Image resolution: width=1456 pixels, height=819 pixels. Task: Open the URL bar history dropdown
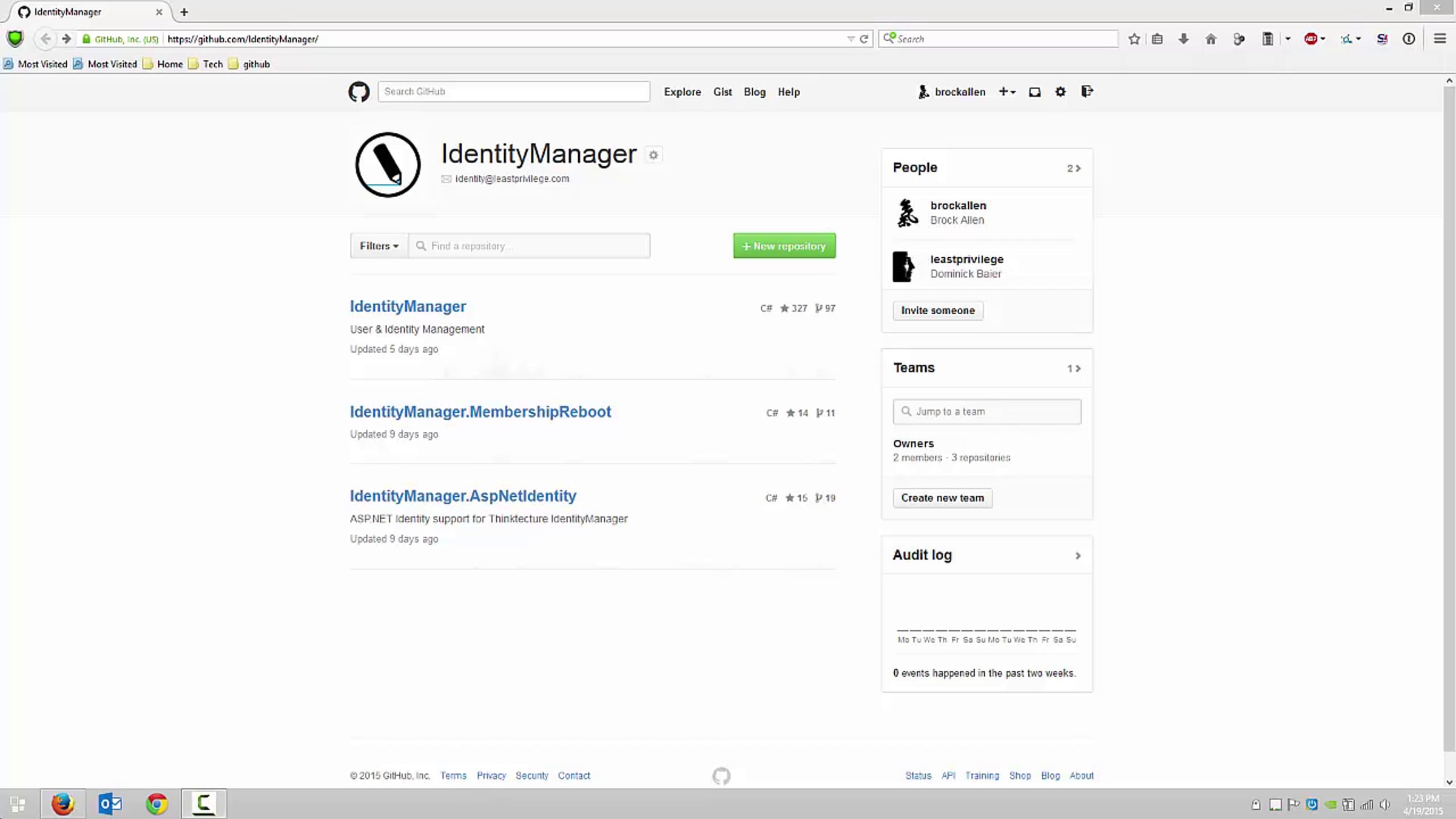[x=851, y=39]
